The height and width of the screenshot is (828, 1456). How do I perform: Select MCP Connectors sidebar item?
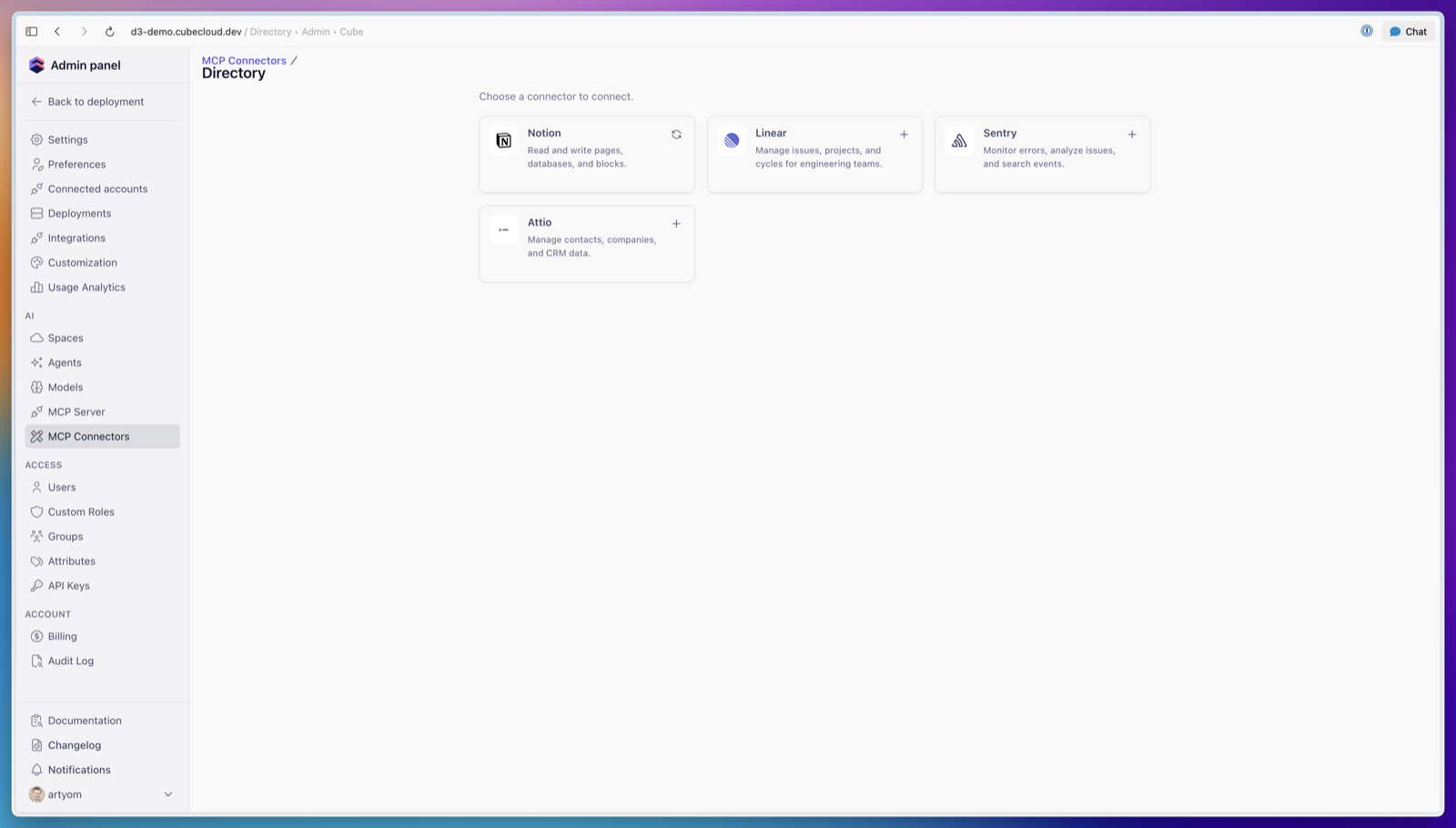(102, 437)
